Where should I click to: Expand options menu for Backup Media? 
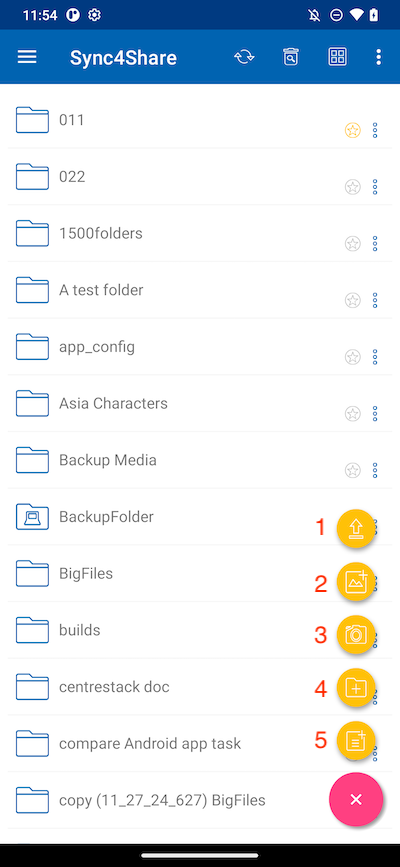[375, 471]
